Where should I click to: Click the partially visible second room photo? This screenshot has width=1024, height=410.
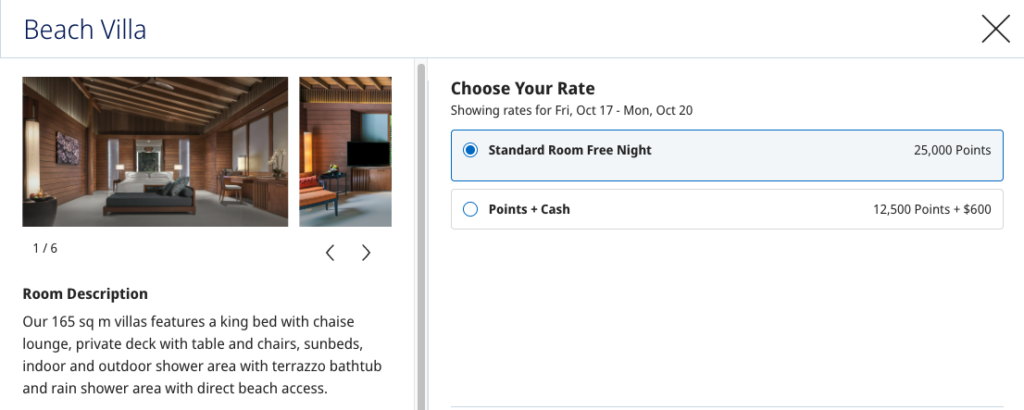(345, 151)
